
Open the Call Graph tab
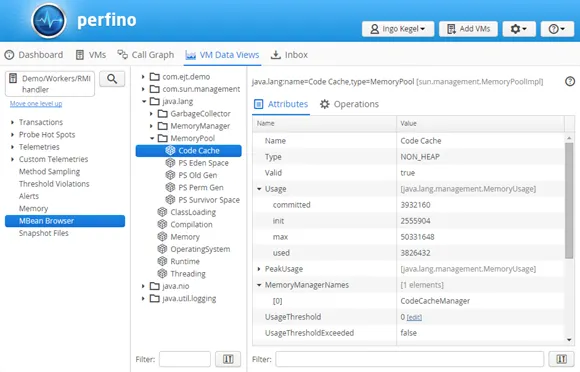(x=145, y=55)
